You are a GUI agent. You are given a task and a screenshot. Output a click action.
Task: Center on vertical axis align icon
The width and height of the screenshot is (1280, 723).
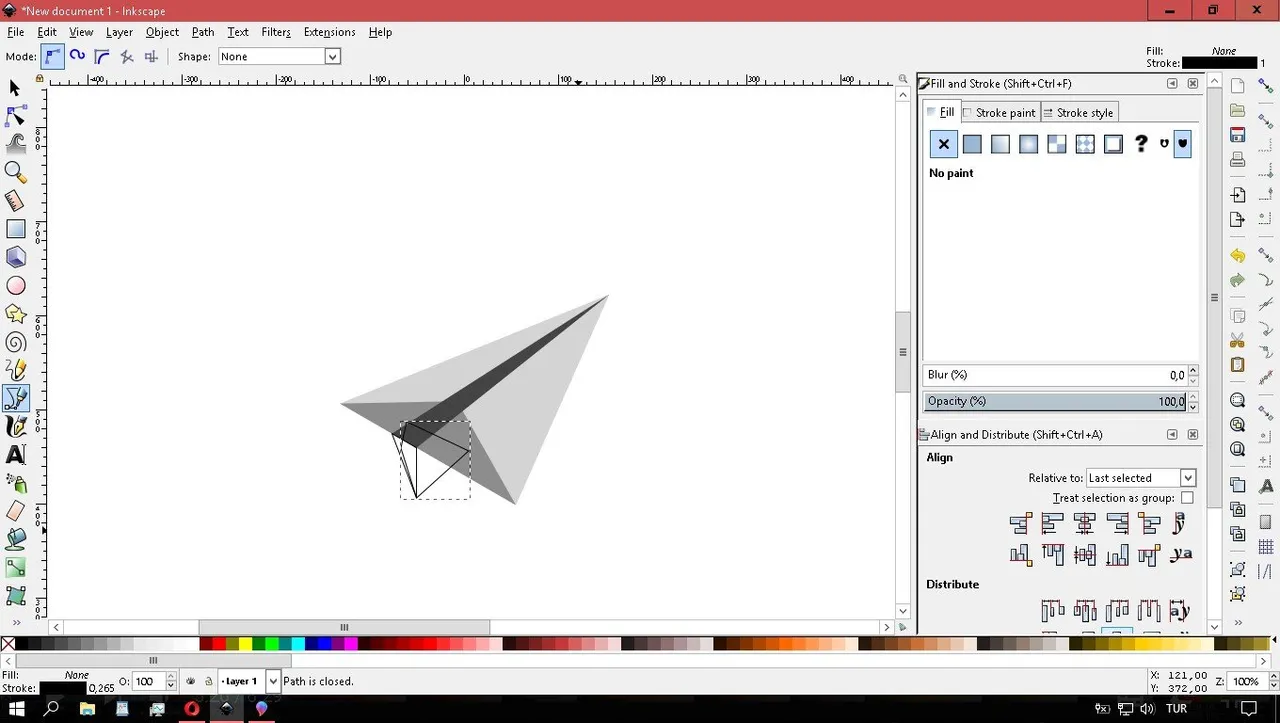[1085, 523]
